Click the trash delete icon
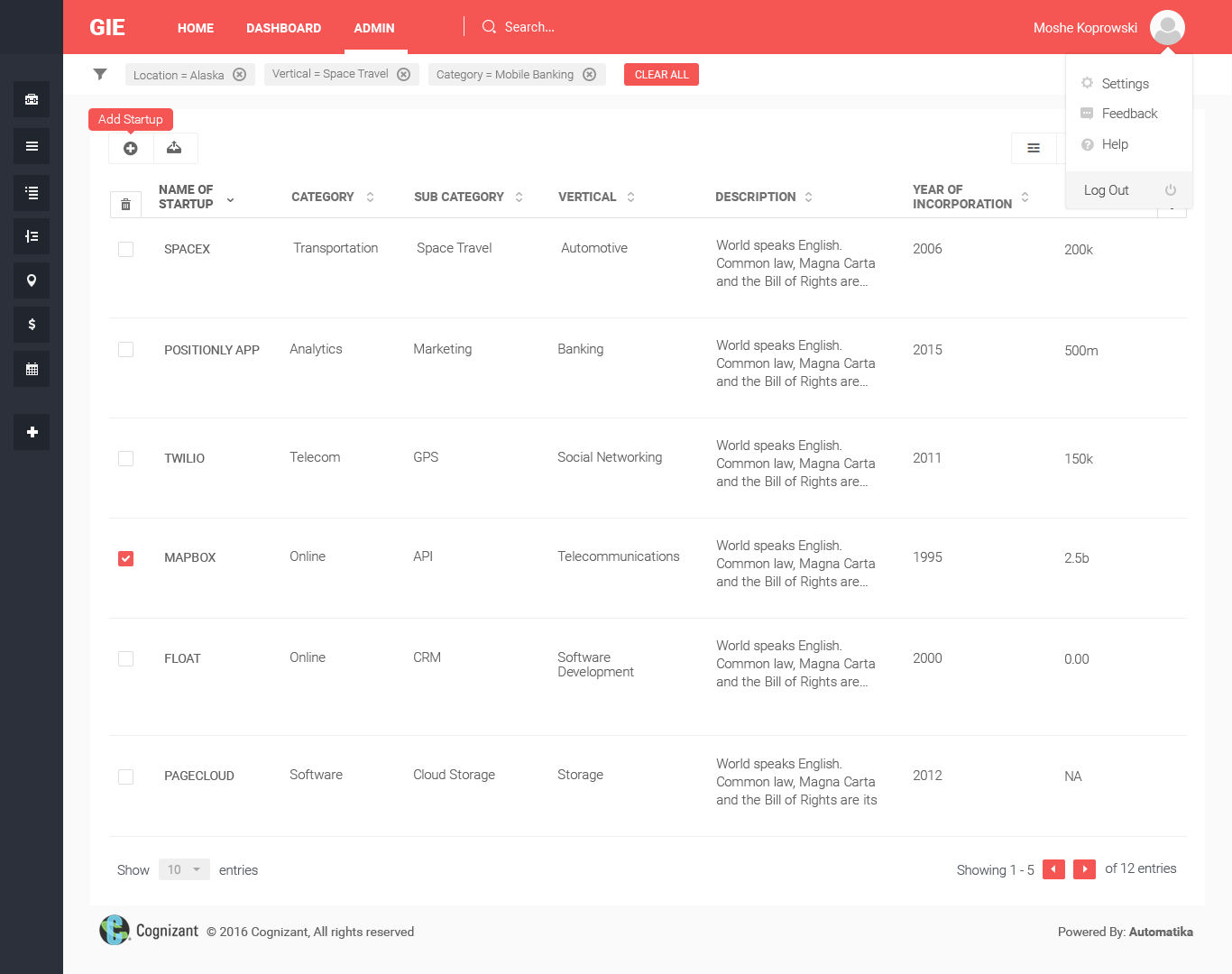This screenshot has width=1232, height=974. tap(125, 205)
